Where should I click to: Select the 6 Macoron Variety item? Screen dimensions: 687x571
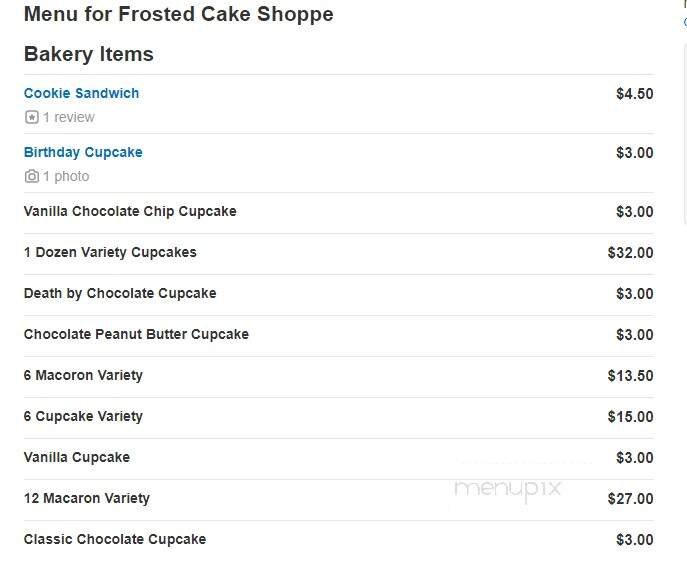tap(83, 375)
